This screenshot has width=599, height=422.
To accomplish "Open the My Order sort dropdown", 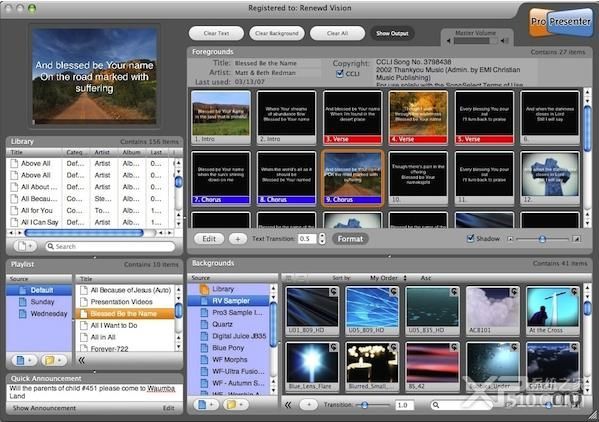I will (388, 278).
